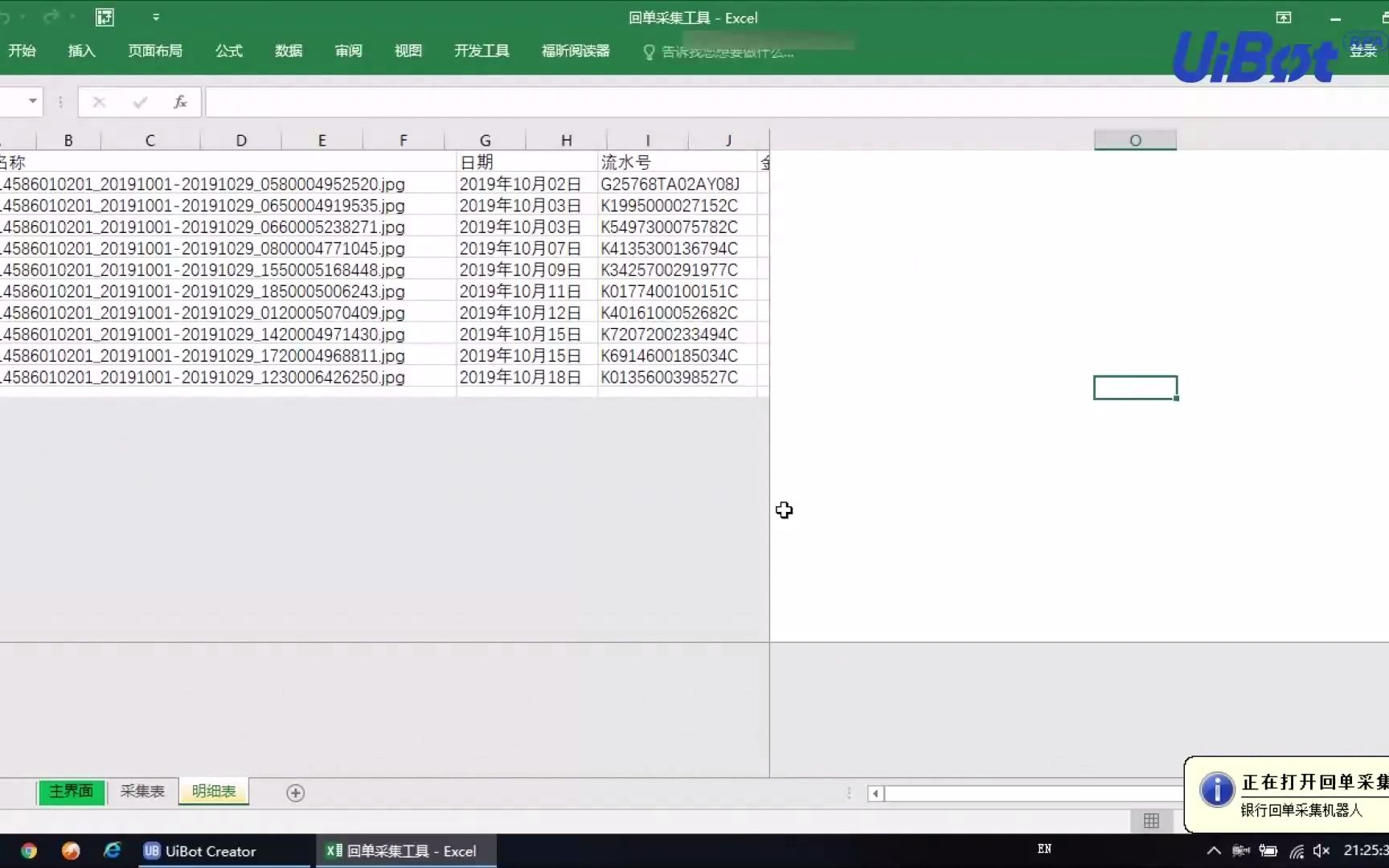The height and width of the screenshot is (868, 1389).
Task: Go to the 视图 ribbon tab
Action: (408, 51)
